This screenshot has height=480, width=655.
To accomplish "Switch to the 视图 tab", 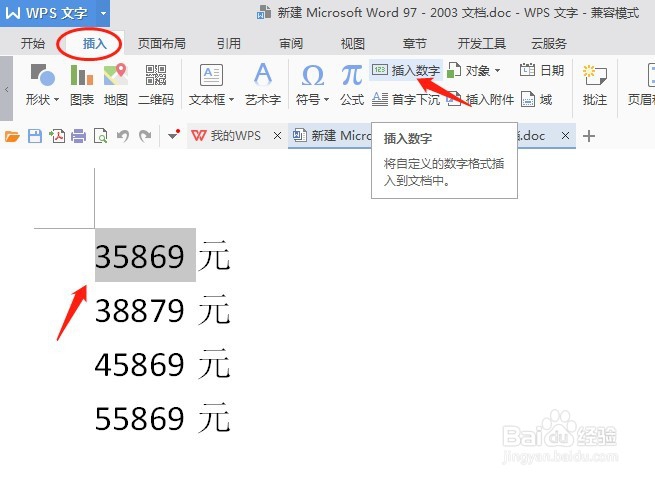I will (353, 43).
